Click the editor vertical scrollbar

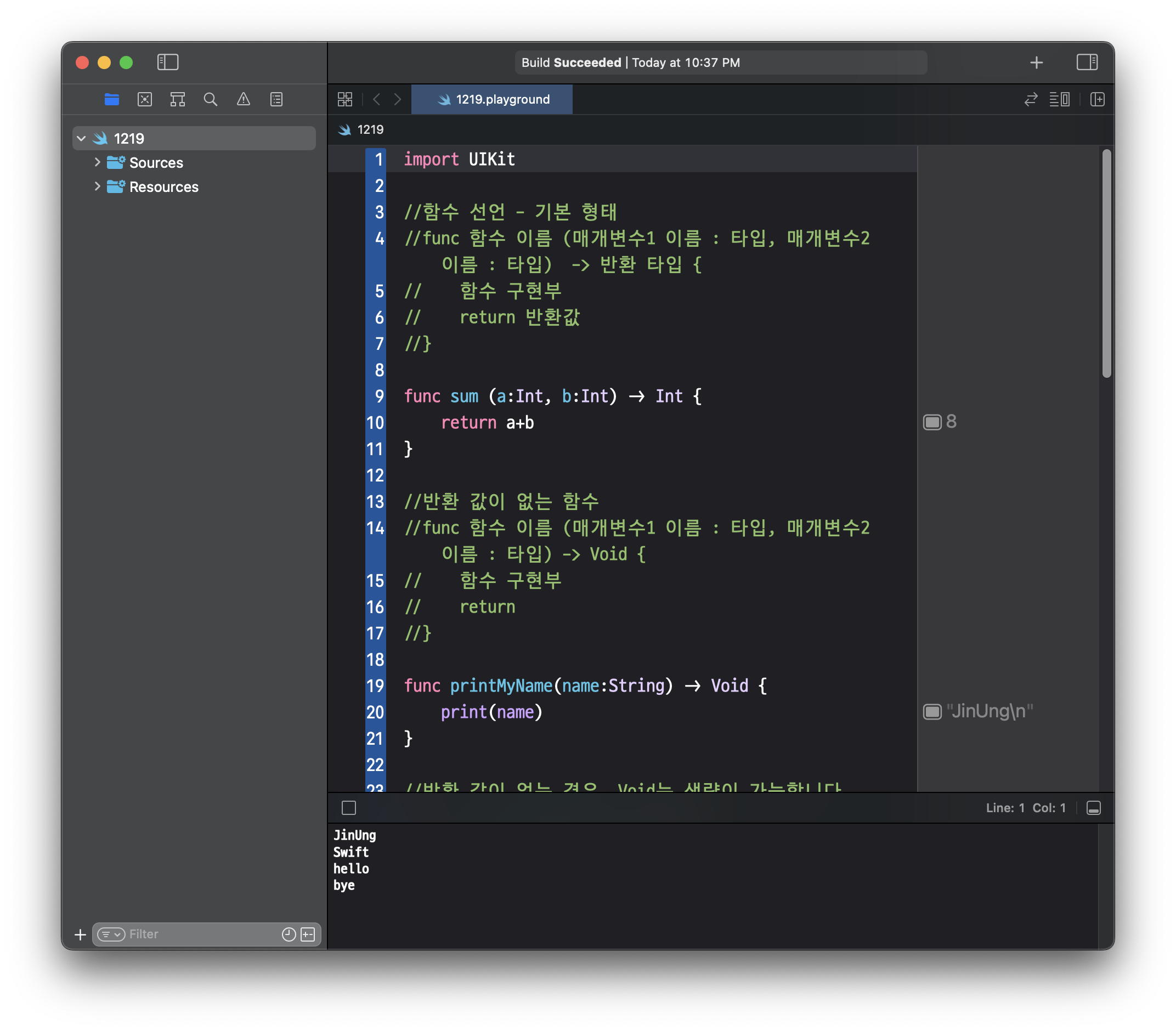pos(1106,263)
